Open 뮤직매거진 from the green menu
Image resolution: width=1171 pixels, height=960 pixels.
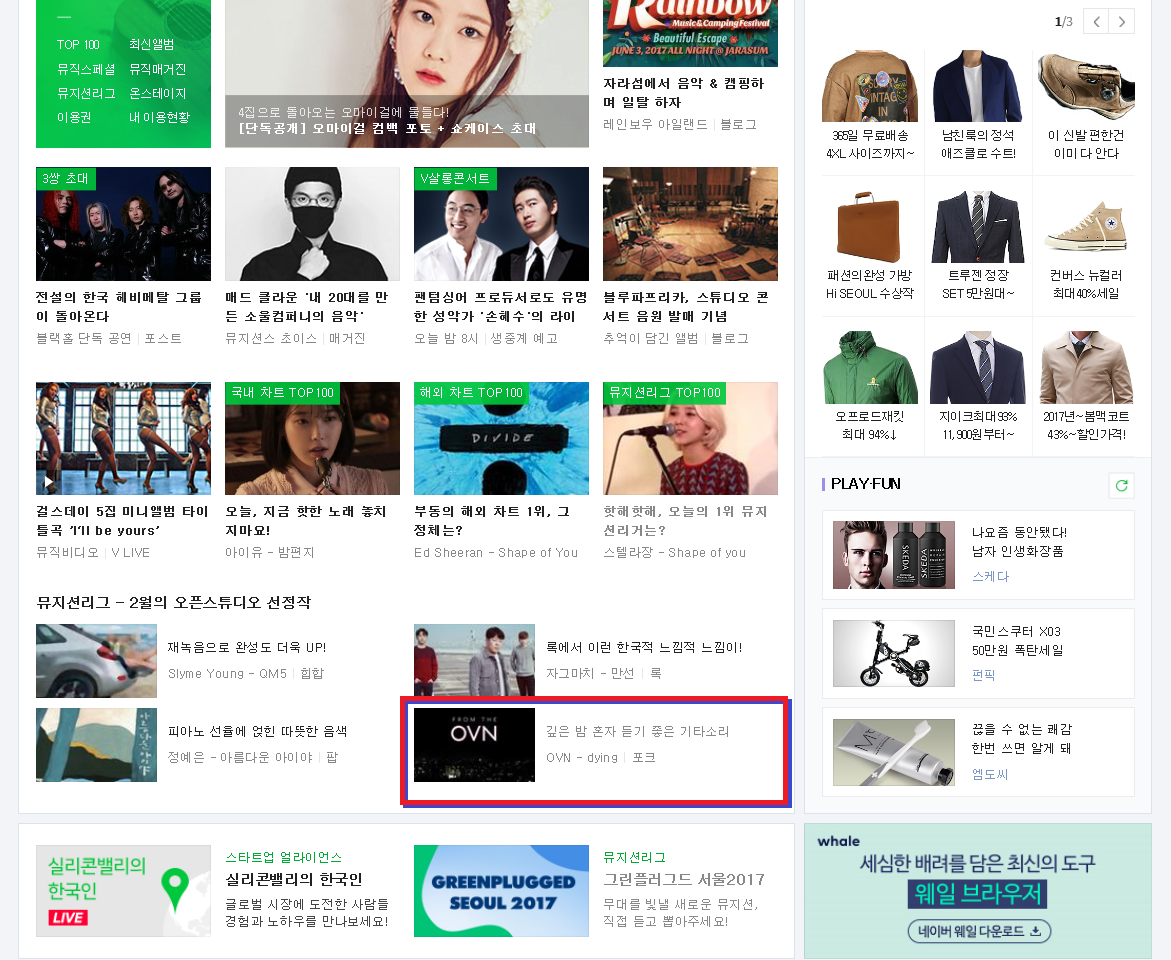(157, 69)
